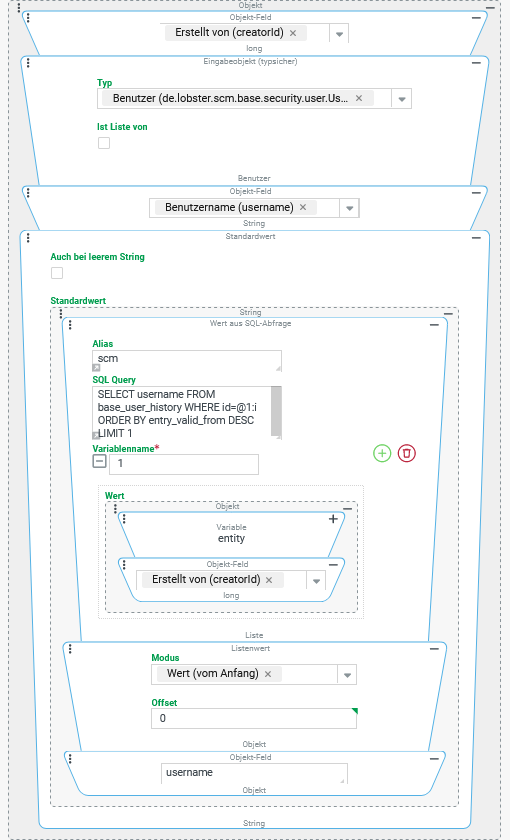Screen dimensions: 510x840
Task: Expand the Variable entity block with plus
Action: click(x=333, y=519)
